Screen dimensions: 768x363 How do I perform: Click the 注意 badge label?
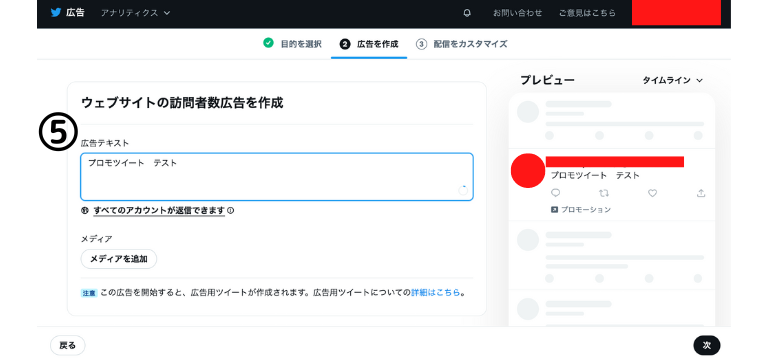point(89,293)
